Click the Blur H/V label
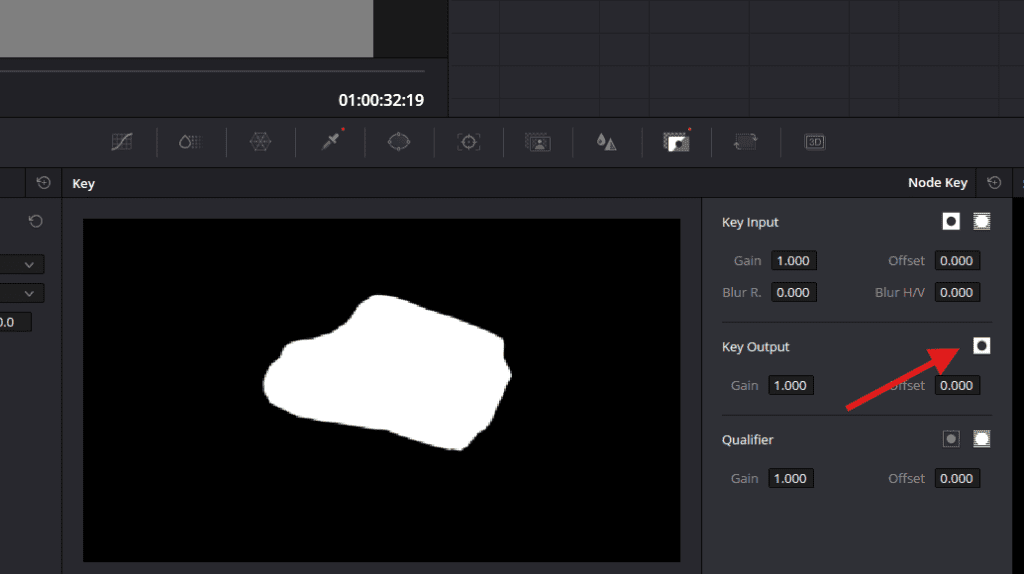The height and width of the screenshot is (574, 1024). (899, 293)
